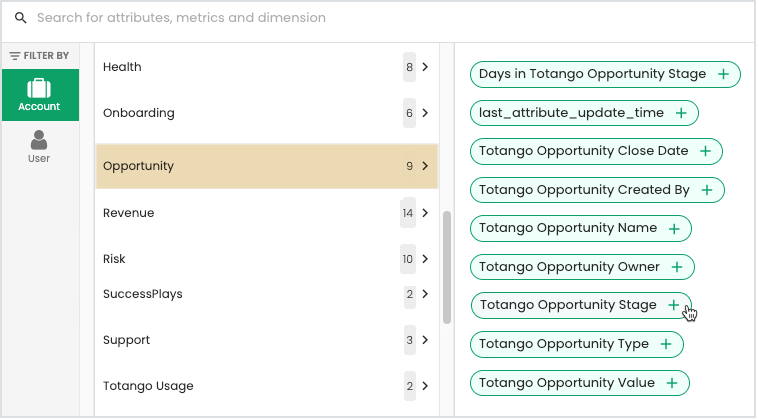Open the Totango Usage category
Viewport: 759px width, 420px height.
pos(267,386)
